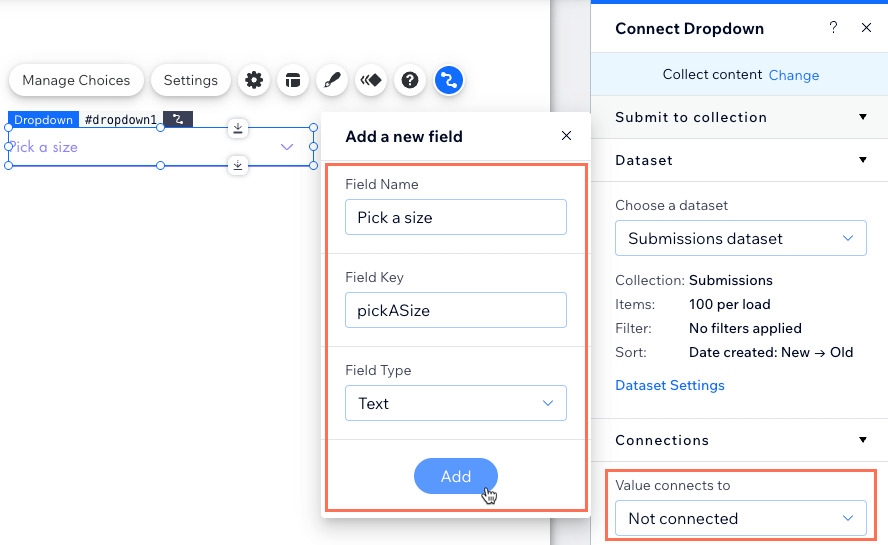
Task: Close the Connect Dropdown panel
Action: (866, 27)
